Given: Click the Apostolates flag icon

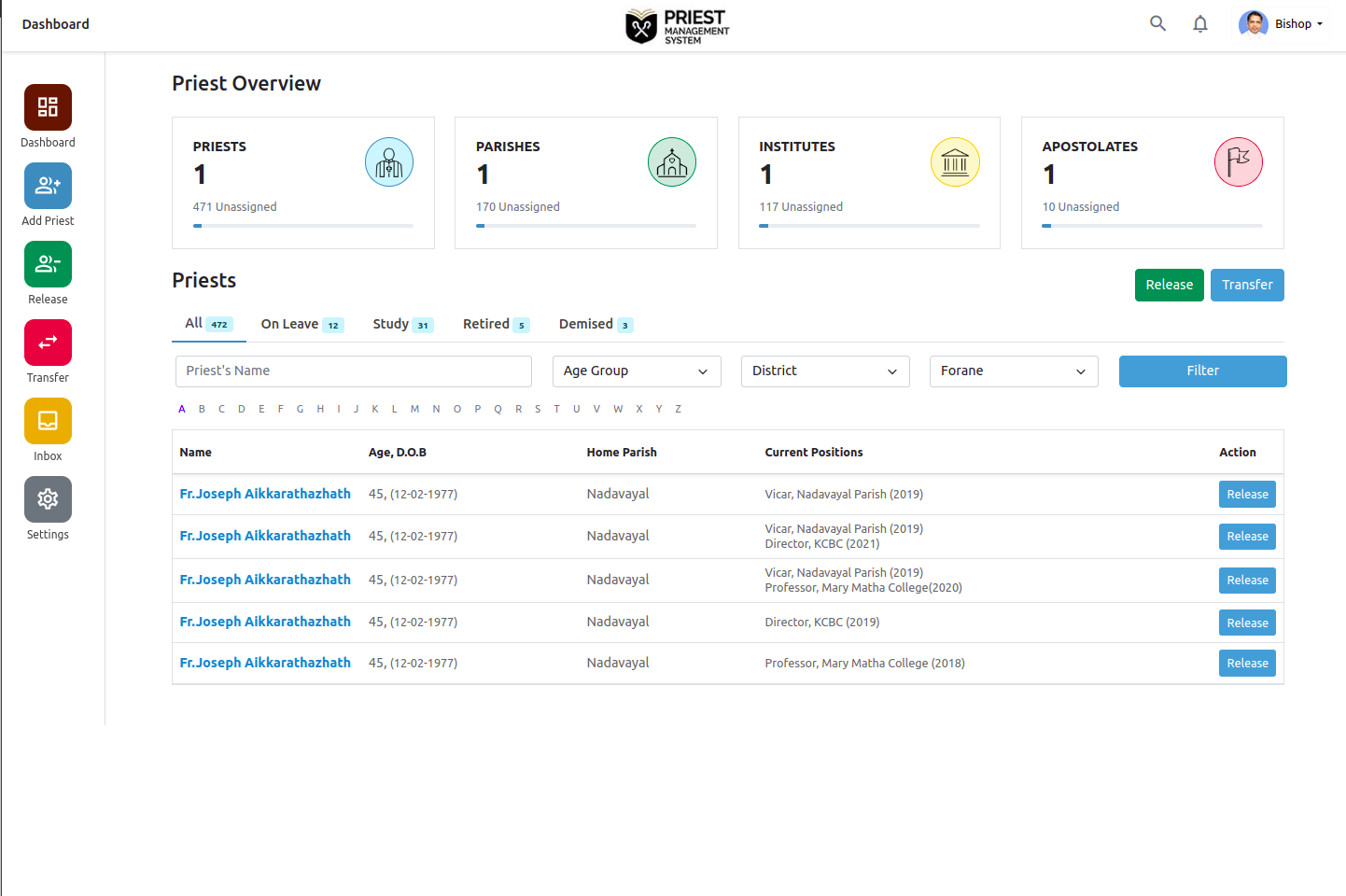Looking at the screenshot, I should (1238, 162).
